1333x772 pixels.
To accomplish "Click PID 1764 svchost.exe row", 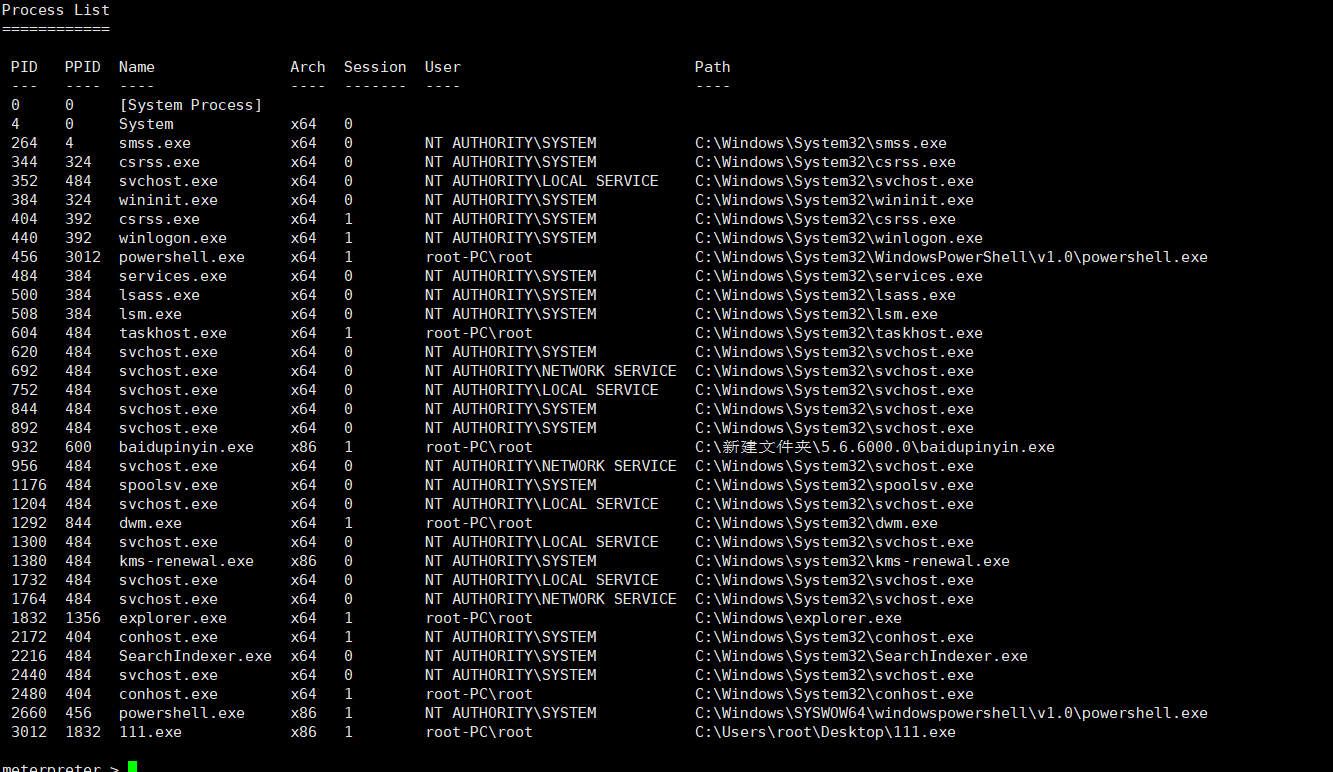I will click(x=29, y=599).
